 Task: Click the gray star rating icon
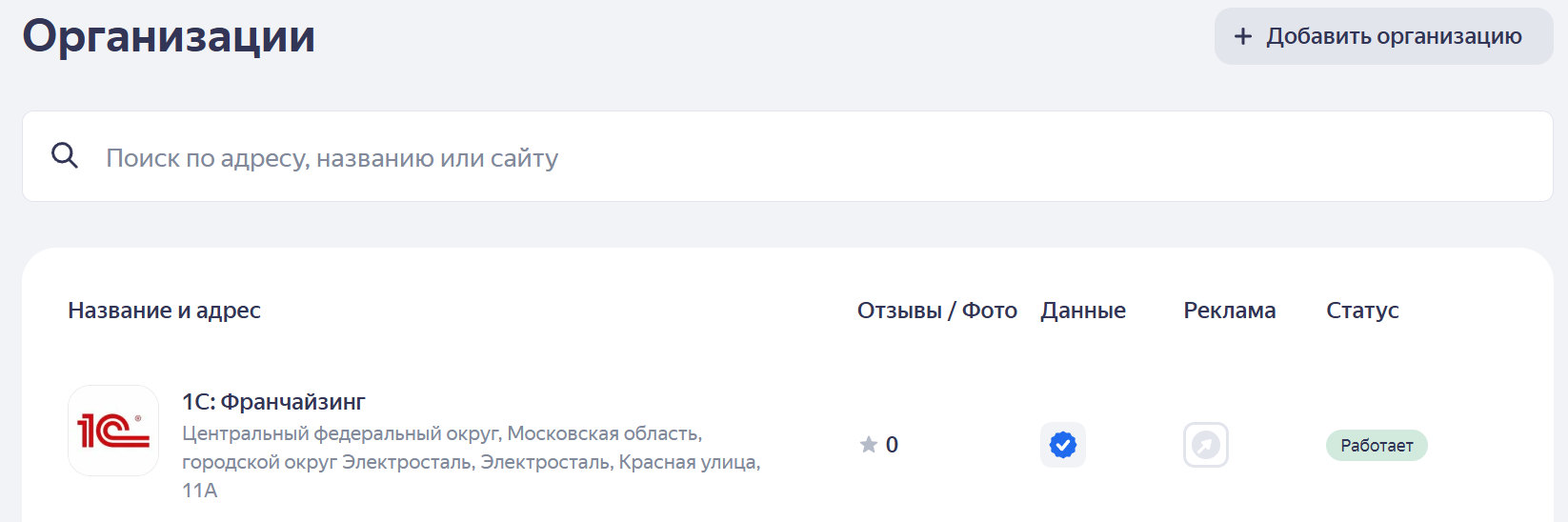click(x=869, y=445)
